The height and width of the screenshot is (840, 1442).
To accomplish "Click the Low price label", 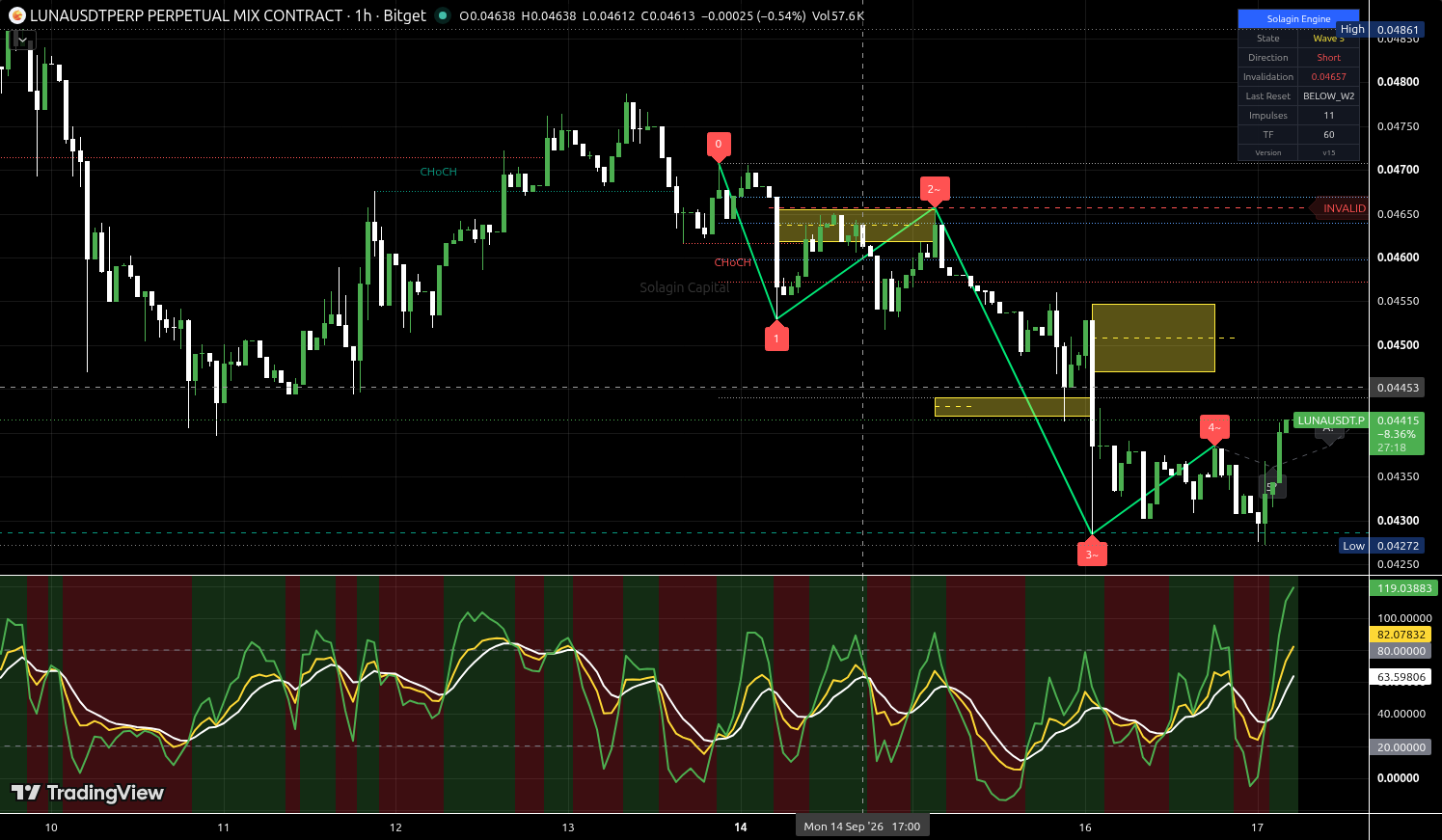I will (1353, 546).
